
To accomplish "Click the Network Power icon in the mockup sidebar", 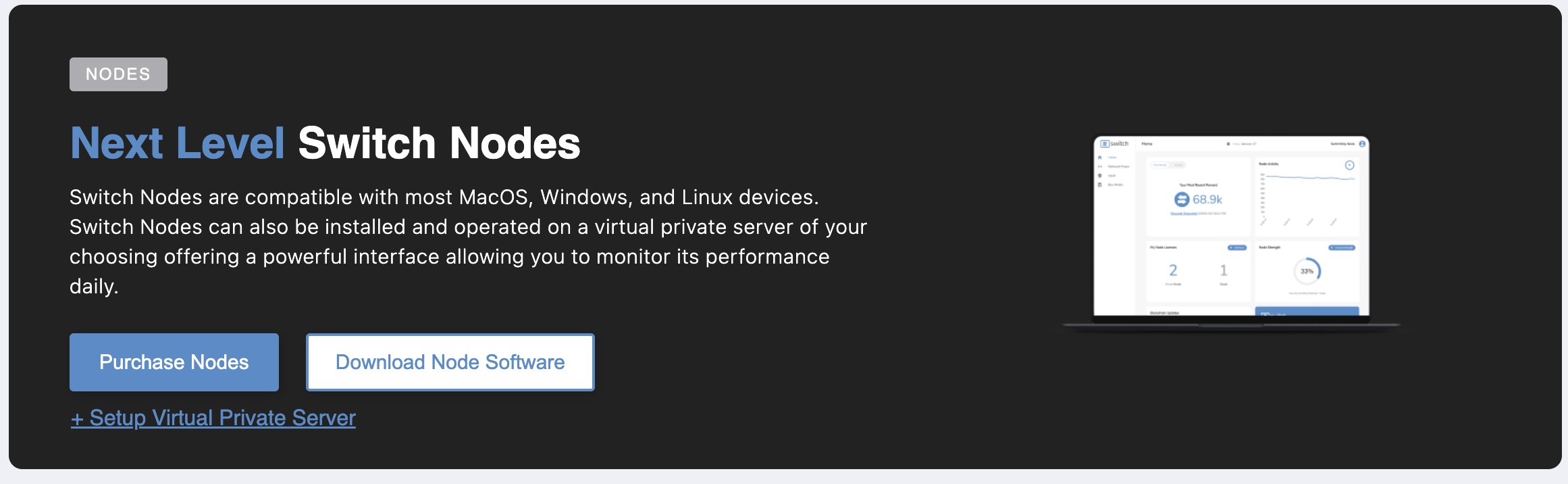I will tap(1099, 166).
